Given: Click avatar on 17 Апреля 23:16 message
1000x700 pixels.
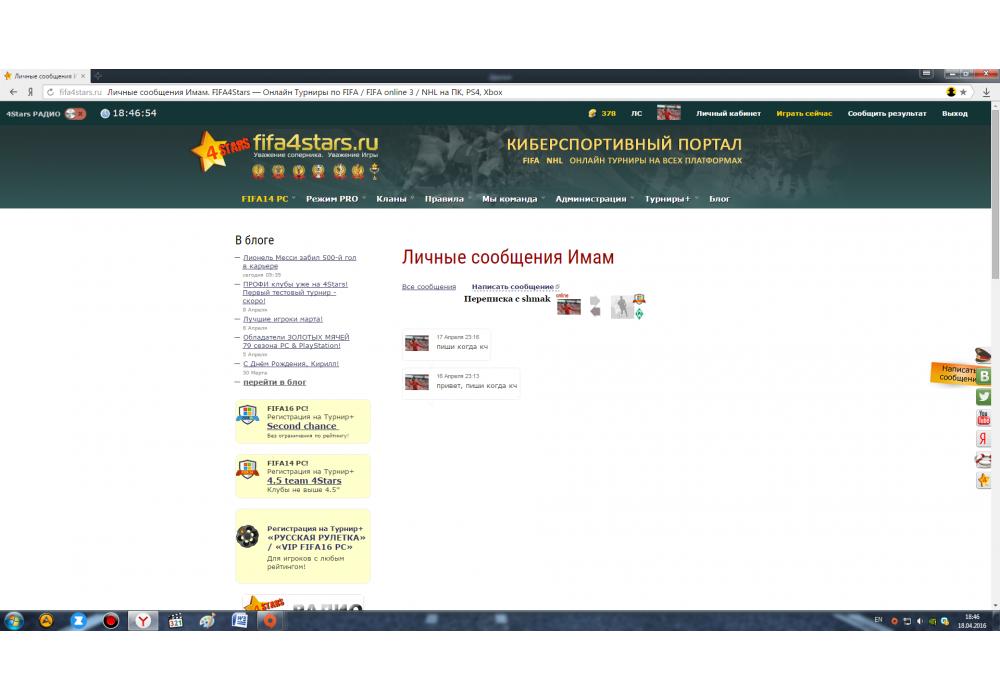Looking at the screenshot, I should (417, 344).
